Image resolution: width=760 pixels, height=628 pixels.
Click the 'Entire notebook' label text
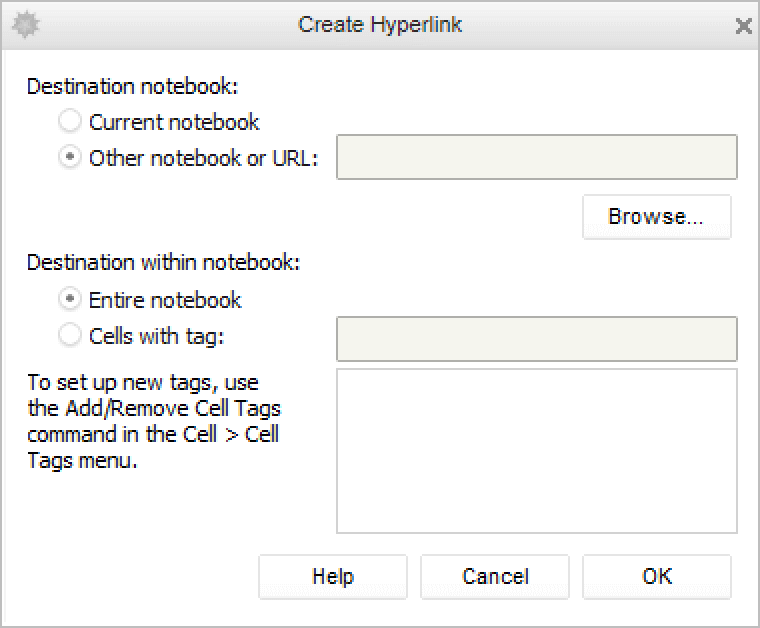point(165,300)
